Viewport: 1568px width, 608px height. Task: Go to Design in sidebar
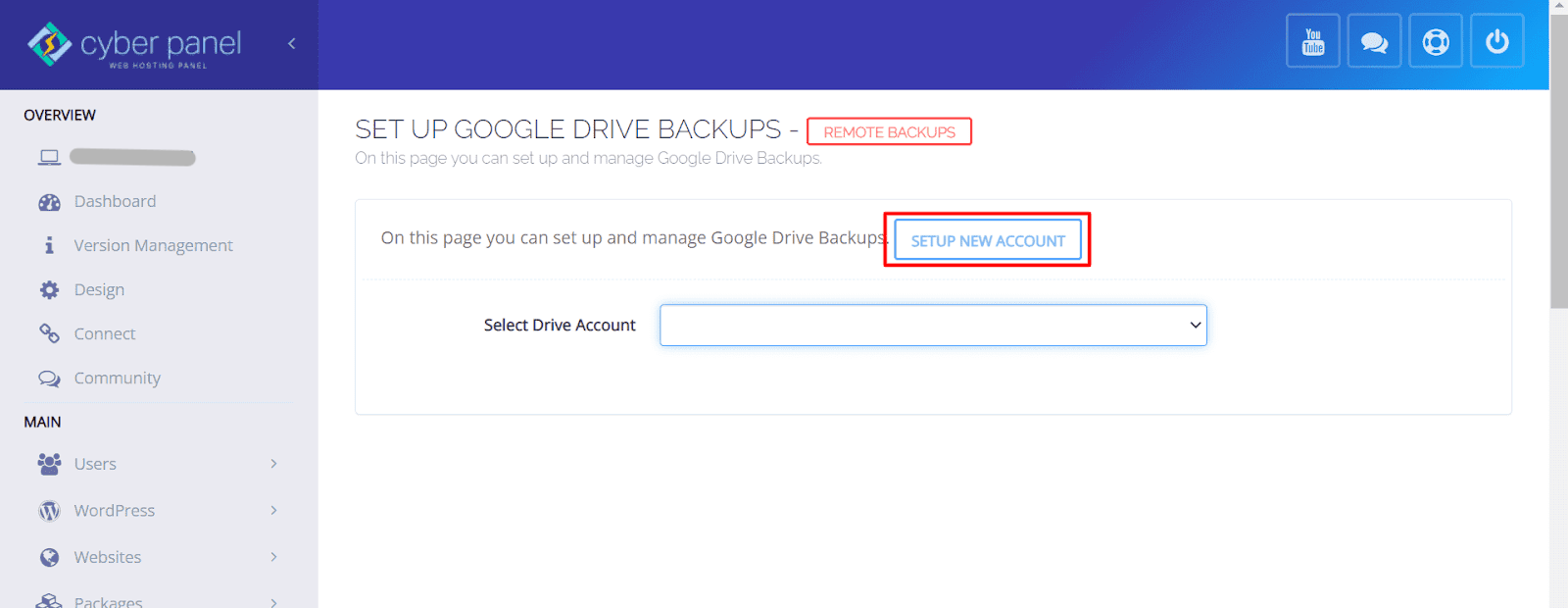[x=99, y=289]
